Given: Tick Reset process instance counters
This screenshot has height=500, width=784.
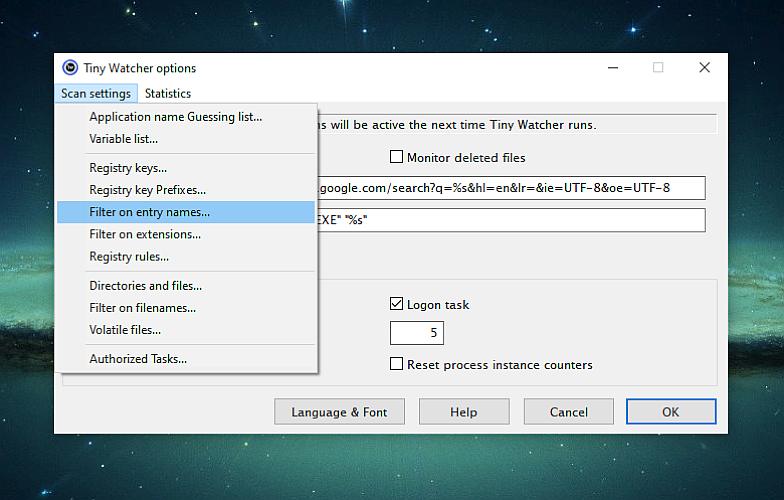Looking at the screenshot, I should click(x=396, y=364).
